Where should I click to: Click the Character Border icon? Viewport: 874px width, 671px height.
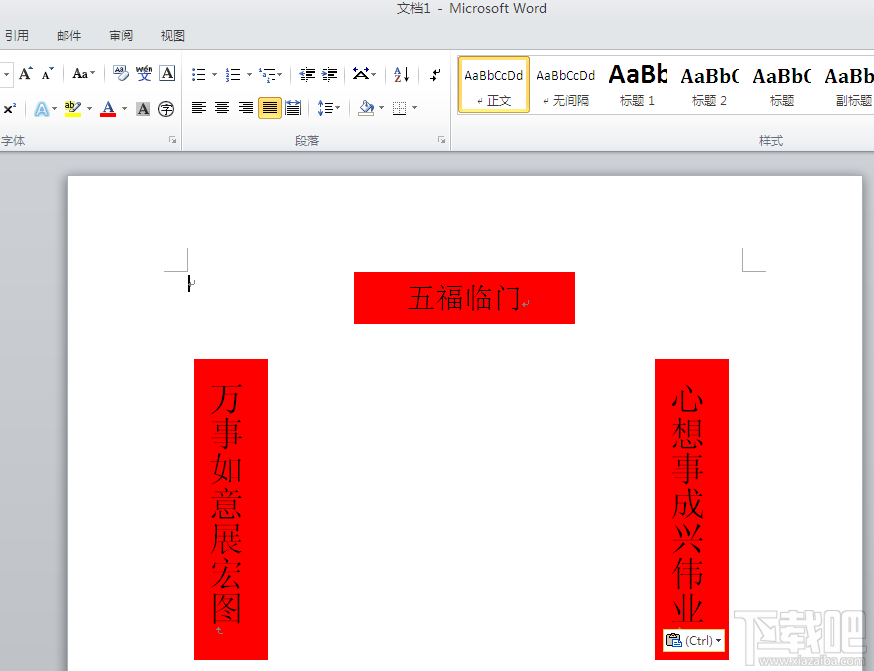pos(167,73)
